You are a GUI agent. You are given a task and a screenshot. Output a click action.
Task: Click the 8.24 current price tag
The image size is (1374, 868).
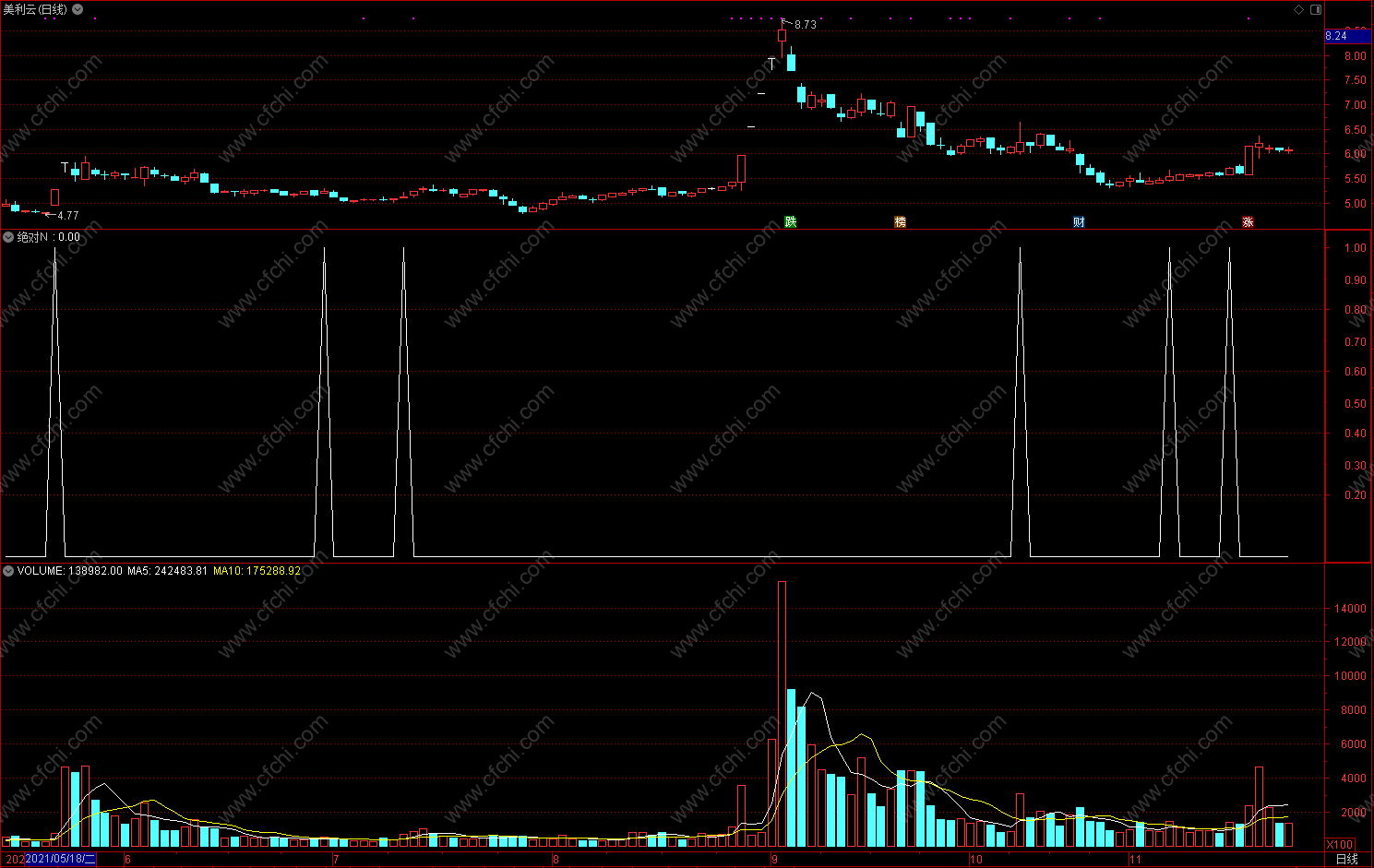(x=1347, y=36)
